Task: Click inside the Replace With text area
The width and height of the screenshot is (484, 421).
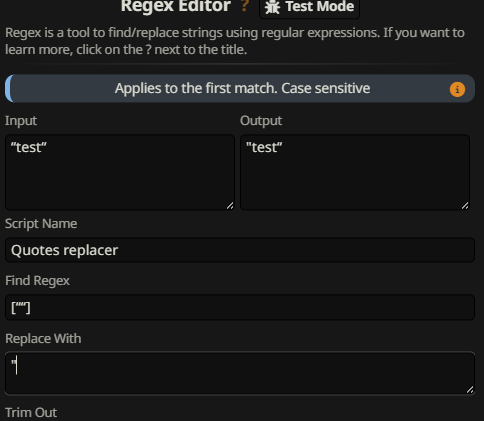Action: (240, 373)
